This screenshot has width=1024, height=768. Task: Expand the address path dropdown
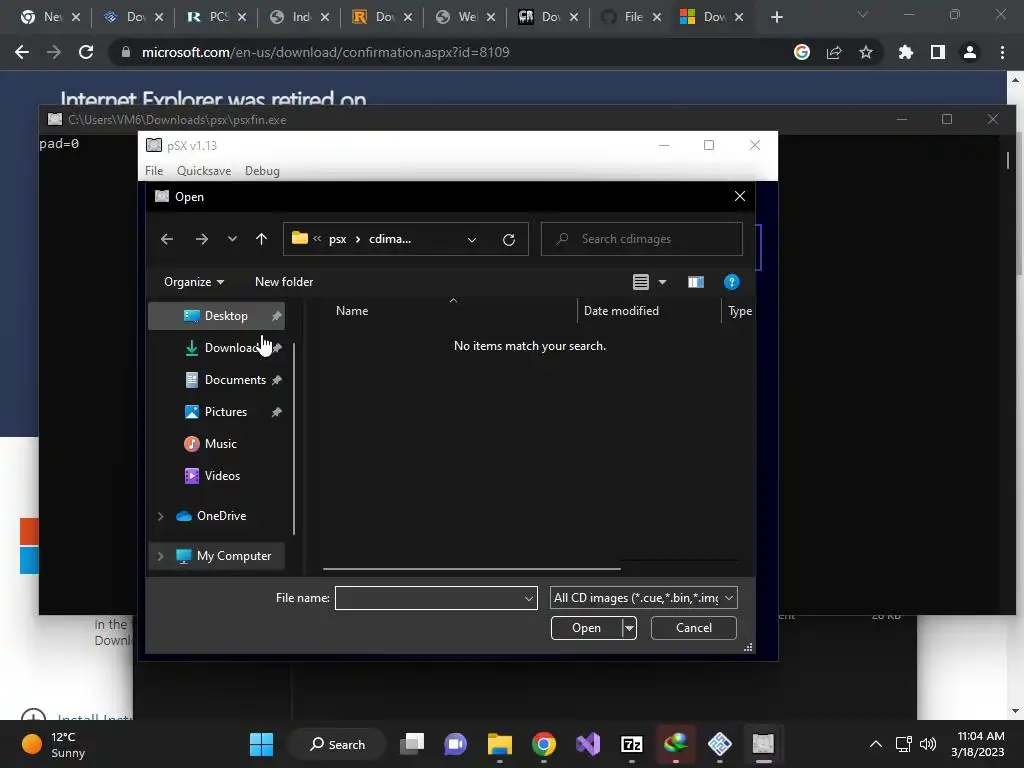coord(472,240)
